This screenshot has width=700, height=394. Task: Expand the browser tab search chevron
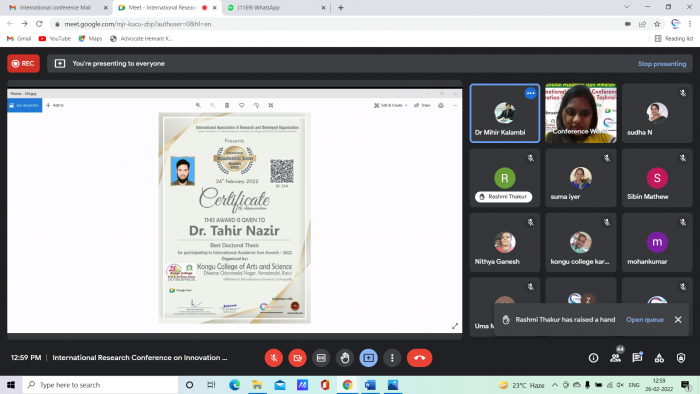point(627,7)
